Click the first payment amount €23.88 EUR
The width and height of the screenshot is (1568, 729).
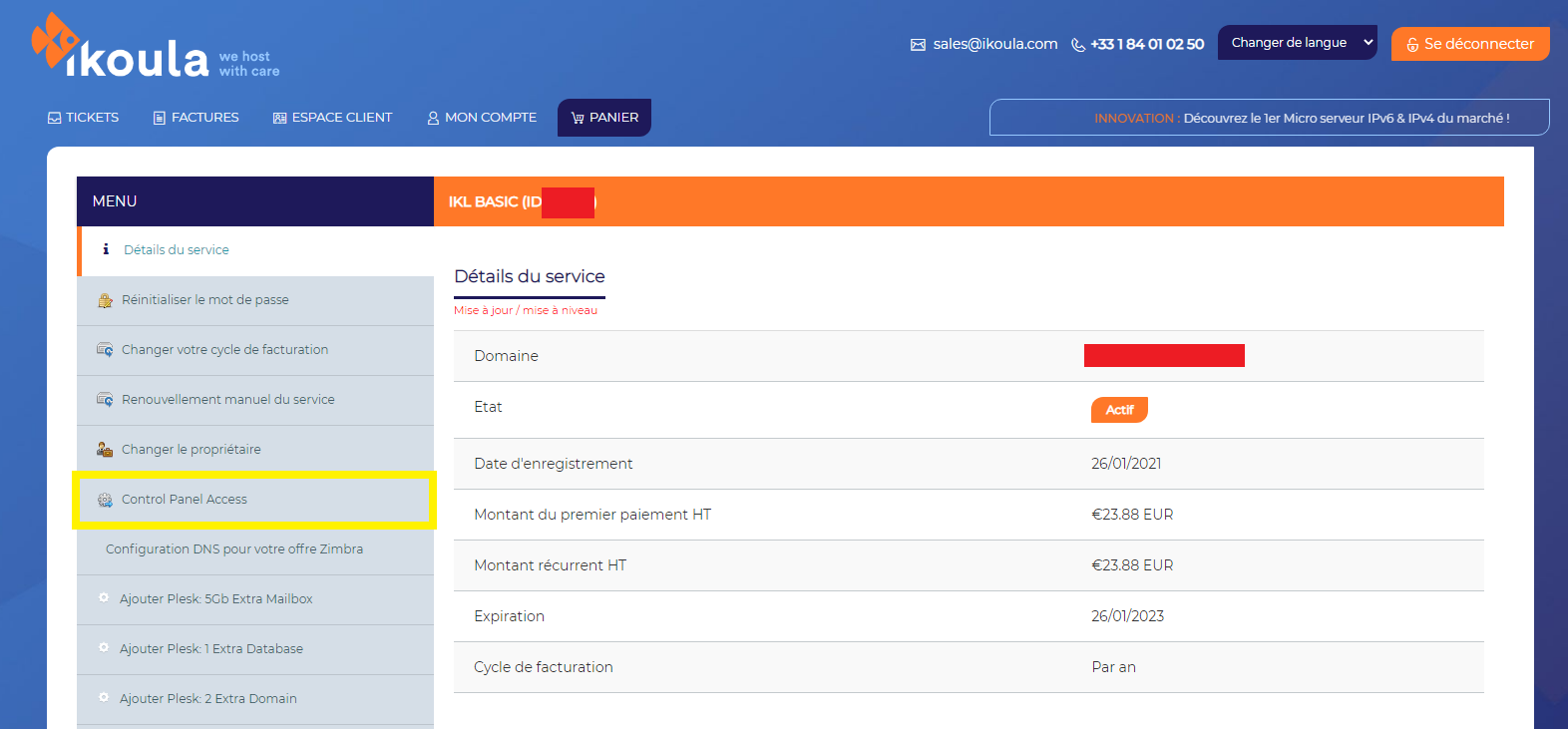tap(1132, 515)
